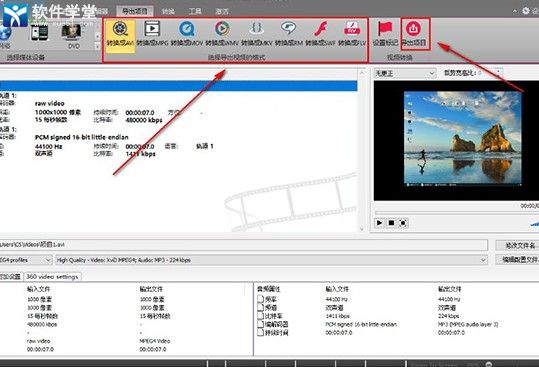Expand the MPEG4 profiles dropdown

[x=26, y=260]
